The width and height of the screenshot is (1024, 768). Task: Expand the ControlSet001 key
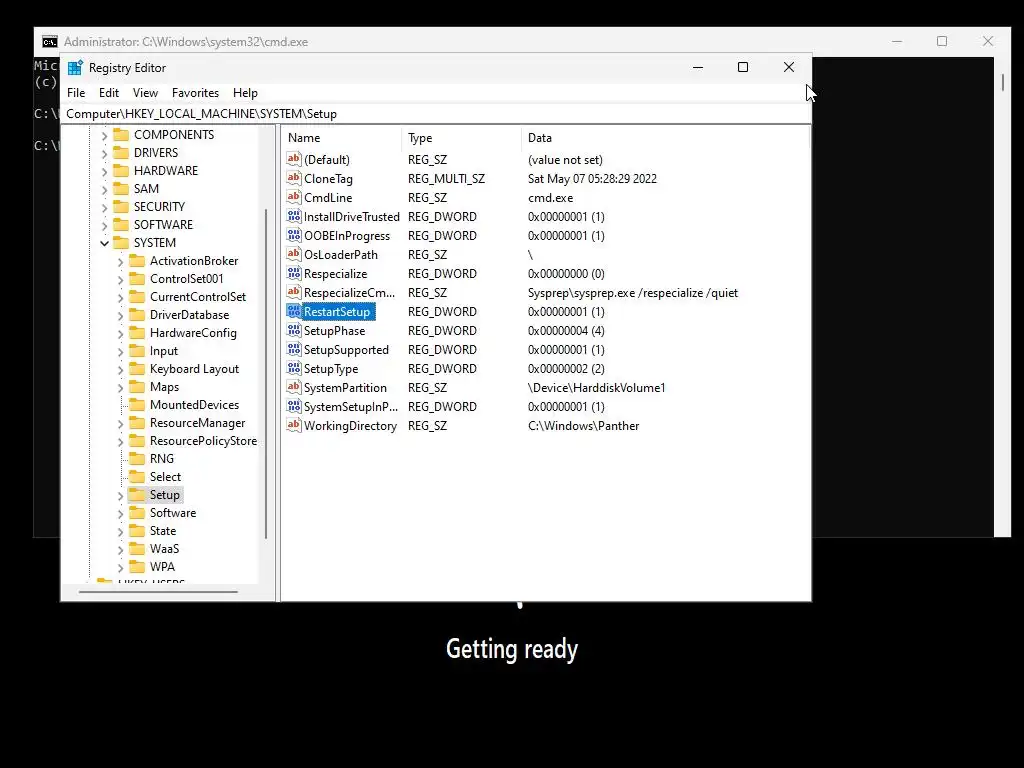click(x=120, y=279)
